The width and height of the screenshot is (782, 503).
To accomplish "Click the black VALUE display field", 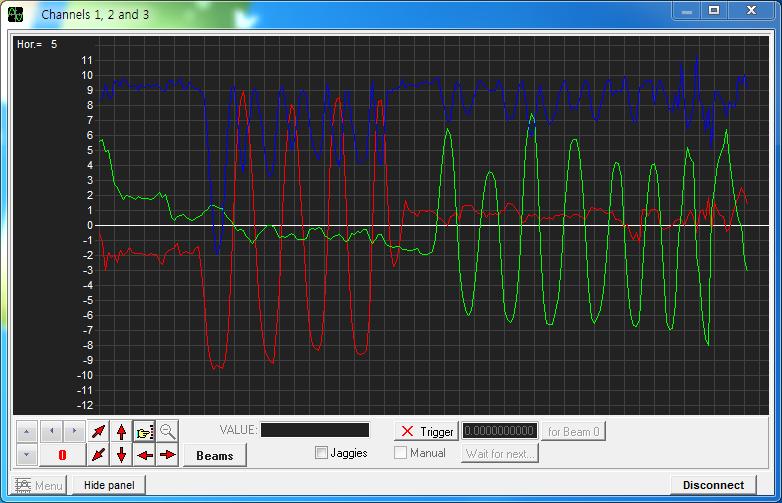I will (315, 430).
